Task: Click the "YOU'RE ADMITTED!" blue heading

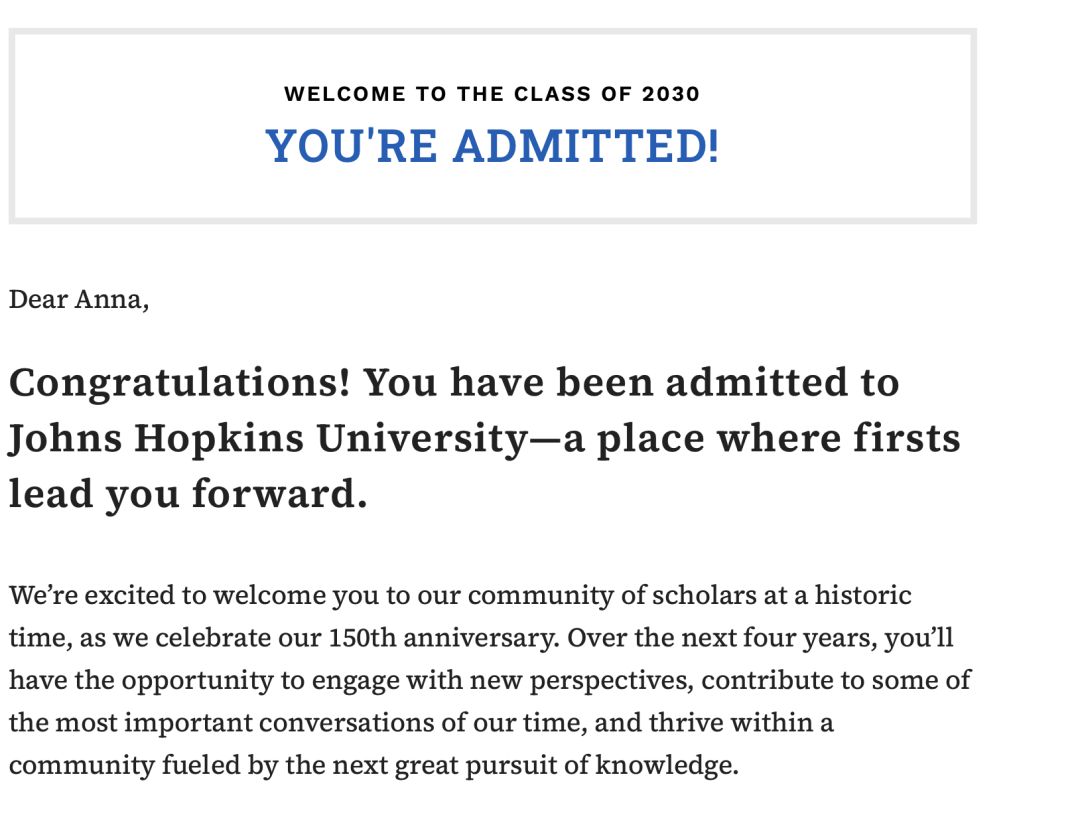Action: [x=492, y=146]
